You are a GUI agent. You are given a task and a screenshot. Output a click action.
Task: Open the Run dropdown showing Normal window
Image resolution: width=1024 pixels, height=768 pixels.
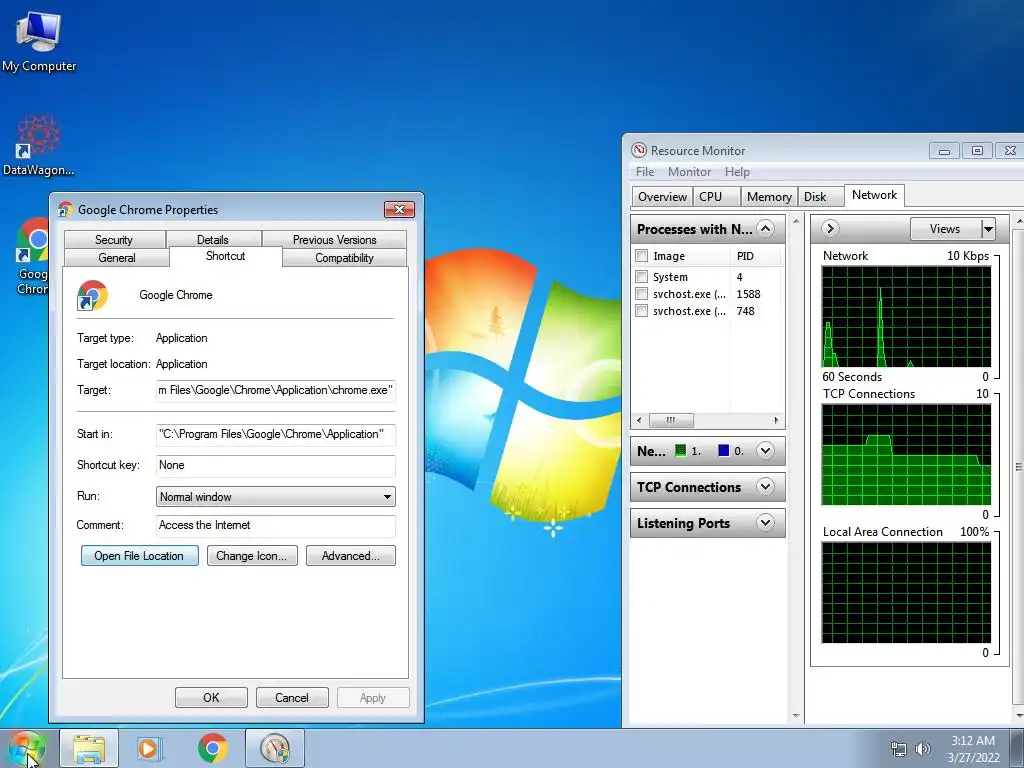(x=276, y=496)
